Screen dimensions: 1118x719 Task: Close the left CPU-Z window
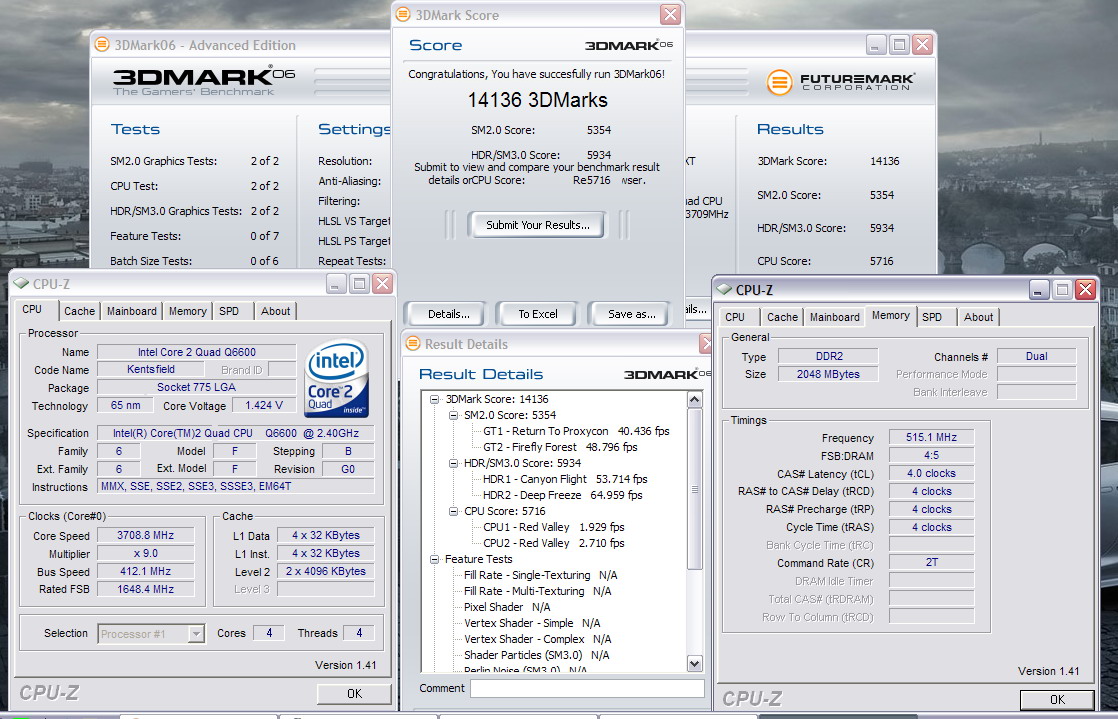point(383,283)
